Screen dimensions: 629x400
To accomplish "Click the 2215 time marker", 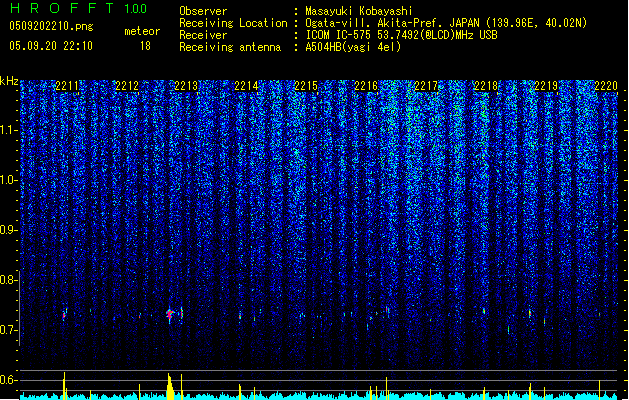I will [x=306, y=86].
